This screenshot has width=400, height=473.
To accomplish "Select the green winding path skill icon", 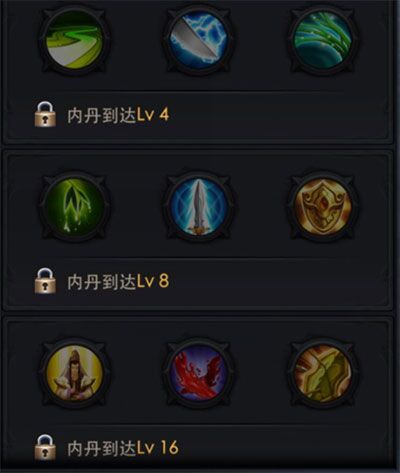I will click(74, 40).
